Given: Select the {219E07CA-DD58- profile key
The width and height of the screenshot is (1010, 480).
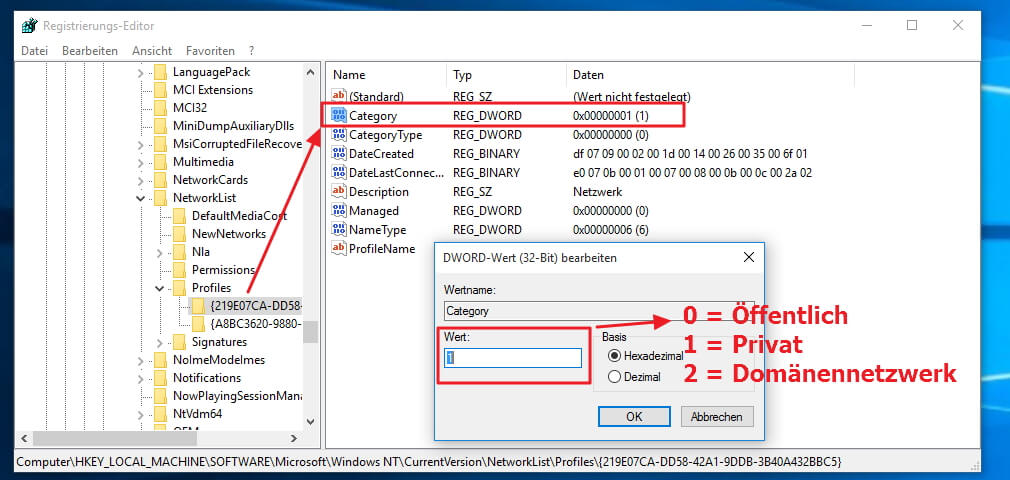Looking at the screenshot, I should [x=256, y=305].
